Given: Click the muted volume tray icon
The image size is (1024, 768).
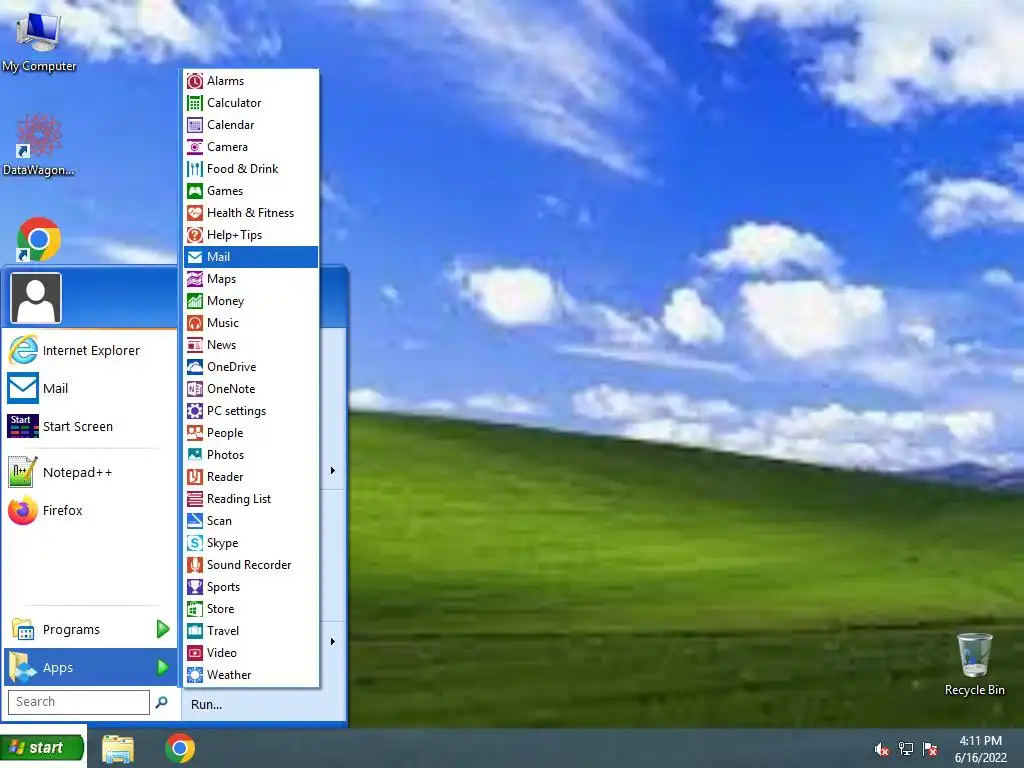Looking at the screenshot, I should click(882, 749).
